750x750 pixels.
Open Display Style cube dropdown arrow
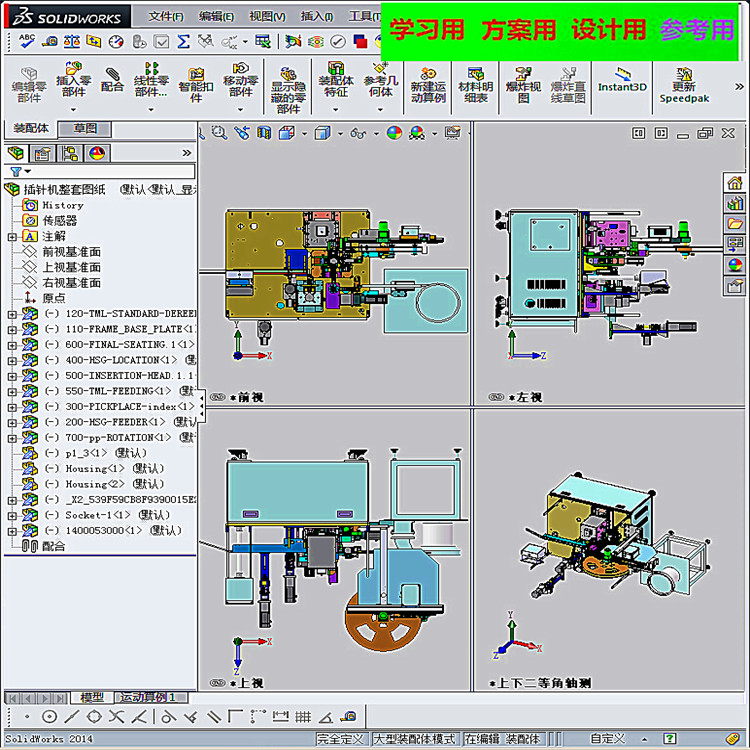coord(341,134)
